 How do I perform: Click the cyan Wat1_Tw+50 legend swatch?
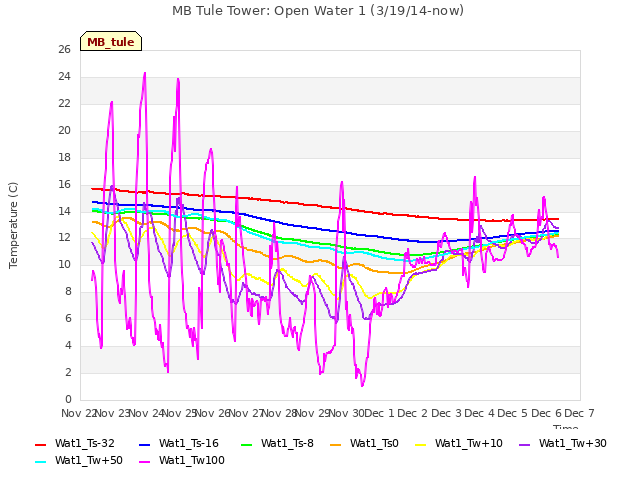point(41,462)
